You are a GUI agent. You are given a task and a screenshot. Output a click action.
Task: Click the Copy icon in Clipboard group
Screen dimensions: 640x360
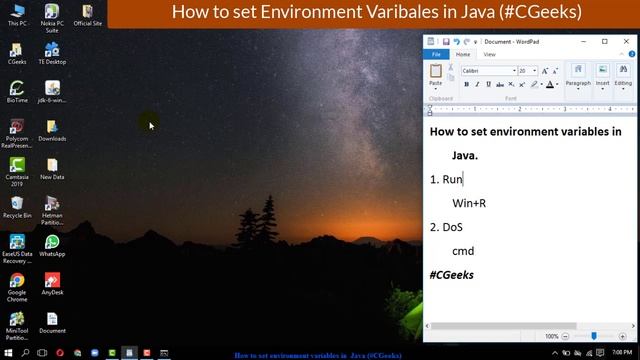click(451, 77)
